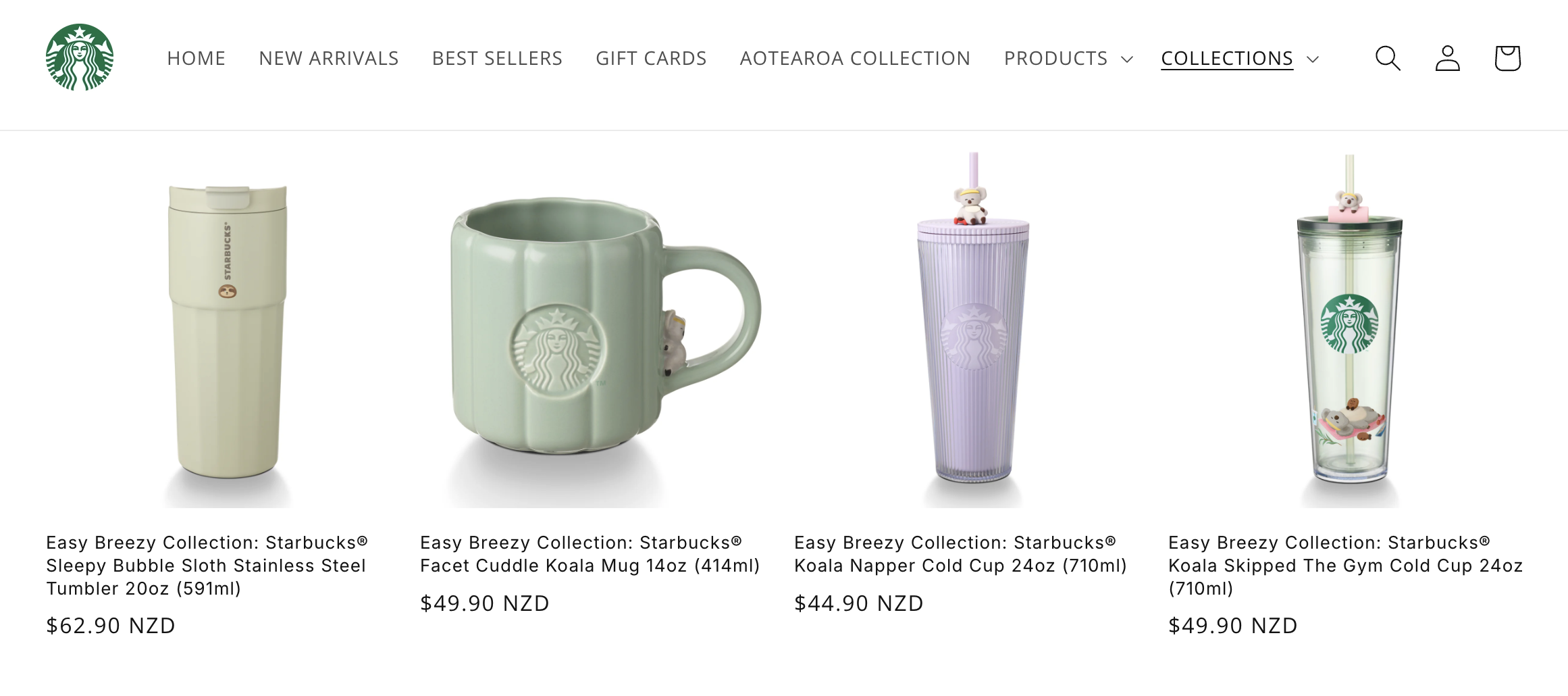Open the New Arrivals page
Image resolution: width=1568 pixels, height=696 pixels.
[329, 58]
